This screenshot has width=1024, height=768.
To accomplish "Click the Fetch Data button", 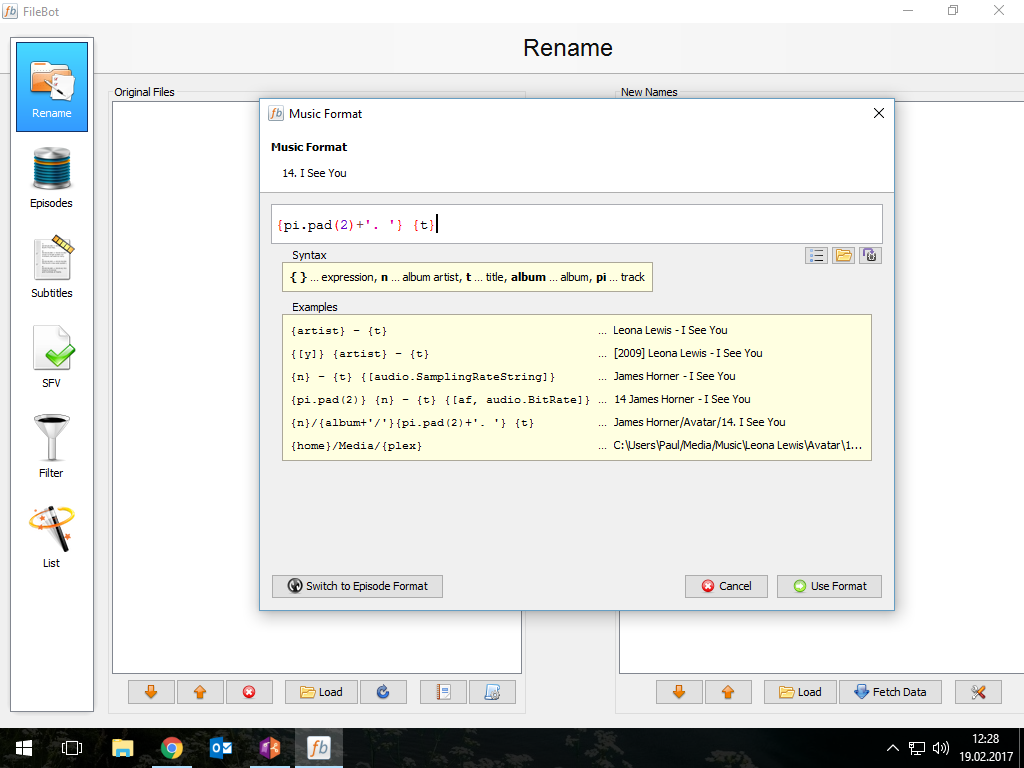I will 890,692.
